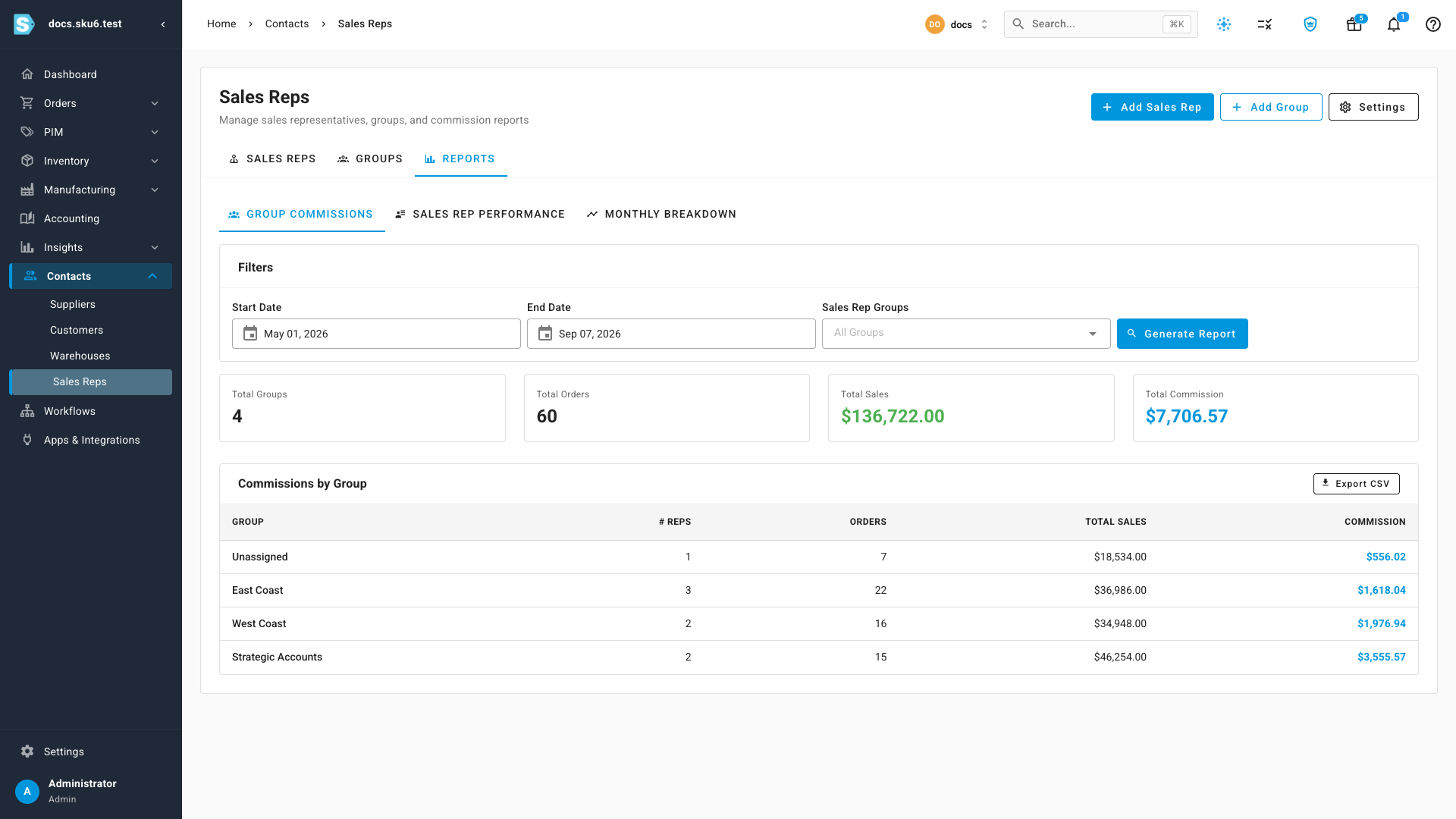This screenshot has height=819, width=1456.
Task: Select Sales Reps in sidebar
Action: [x=91, y=381]
